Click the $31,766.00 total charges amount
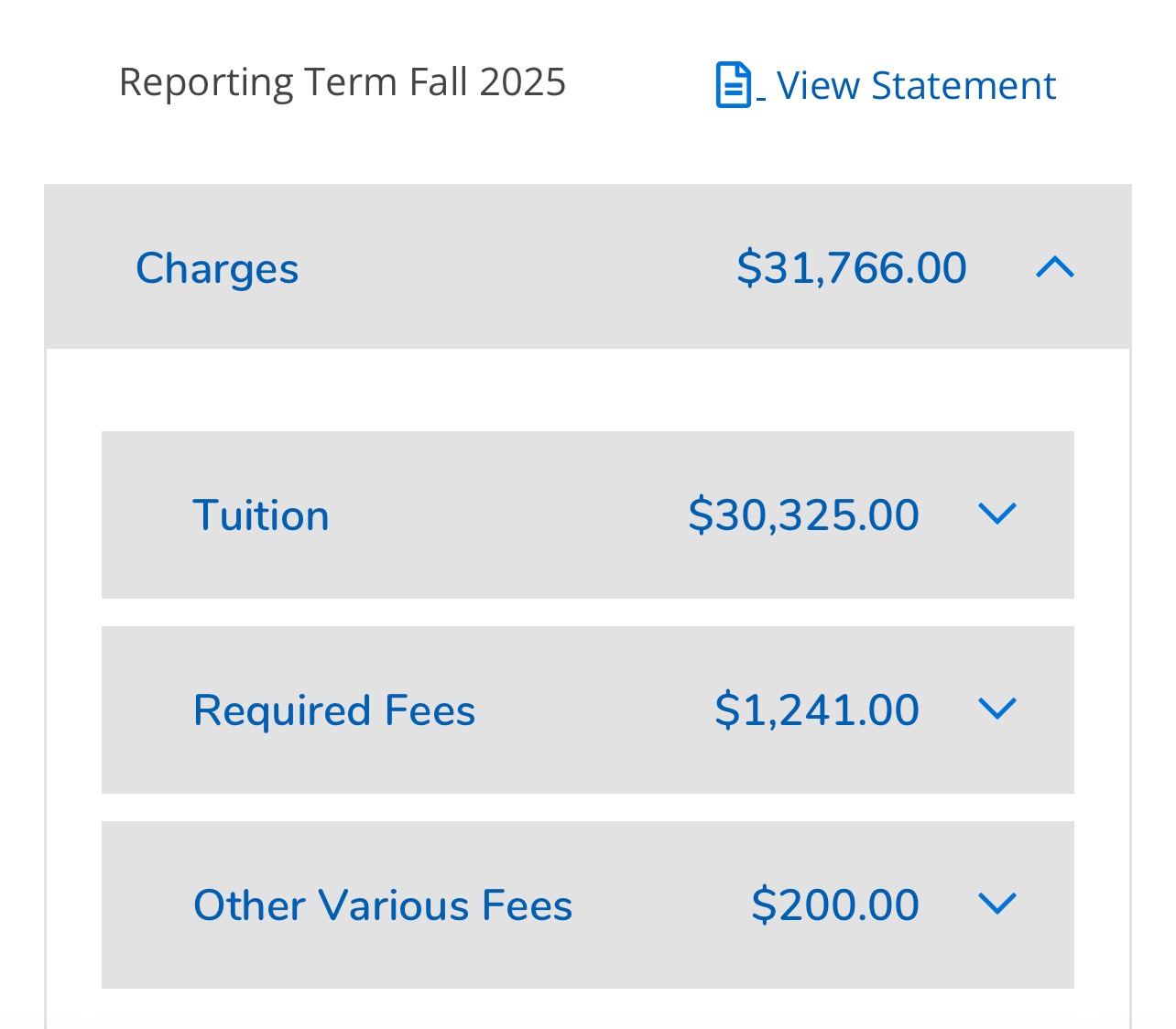 851,267
